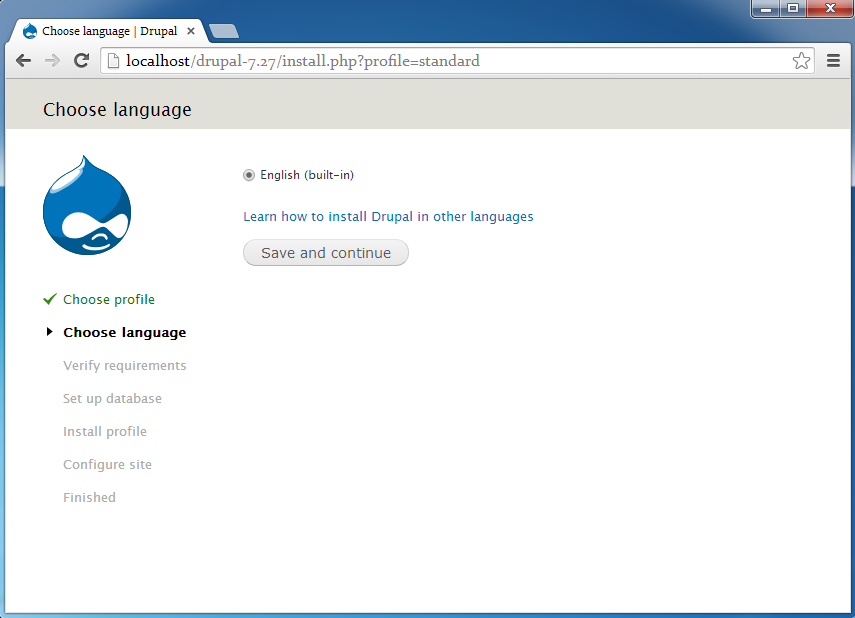
Task: Maximize the browser window
Action: pos(793,9)
